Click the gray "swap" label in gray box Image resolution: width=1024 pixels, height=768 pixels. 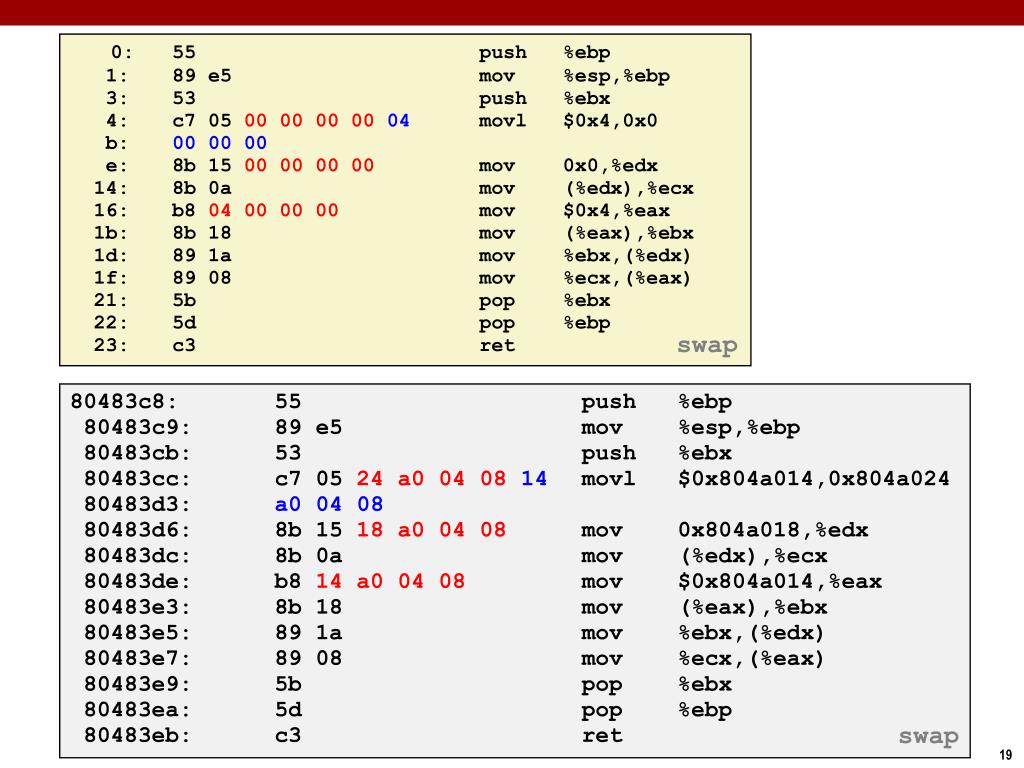tap(929, 737)
